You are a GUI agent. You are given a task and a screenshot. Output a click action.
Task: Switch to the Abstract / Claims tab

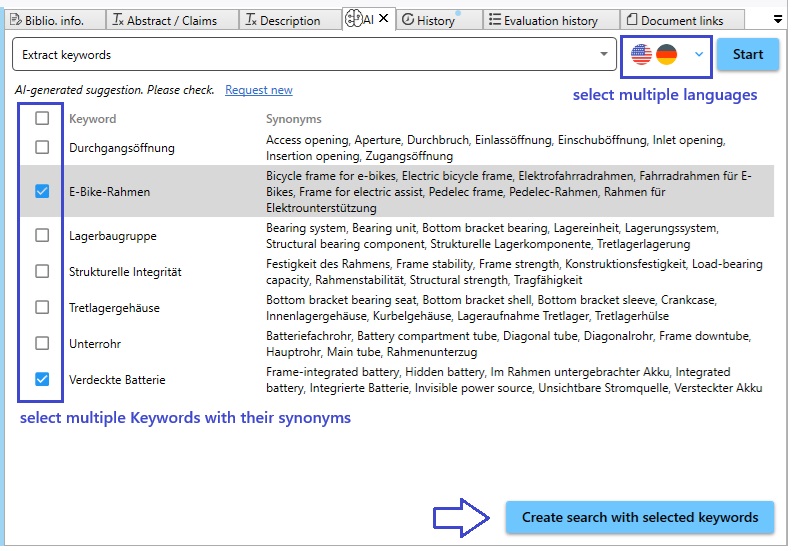coord(165,20)
